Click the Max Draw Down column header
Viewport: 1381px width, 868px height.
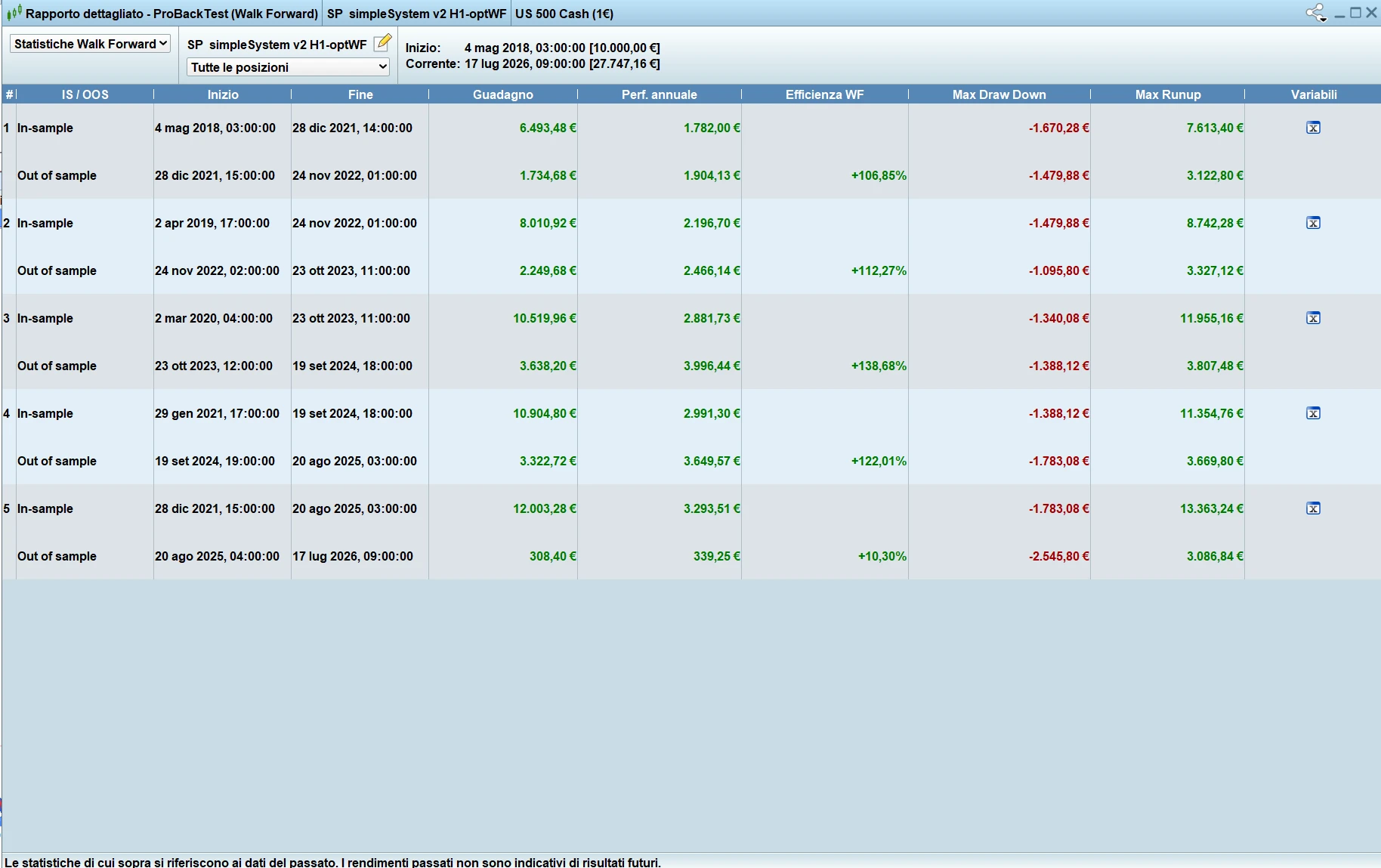click(999, 94)
